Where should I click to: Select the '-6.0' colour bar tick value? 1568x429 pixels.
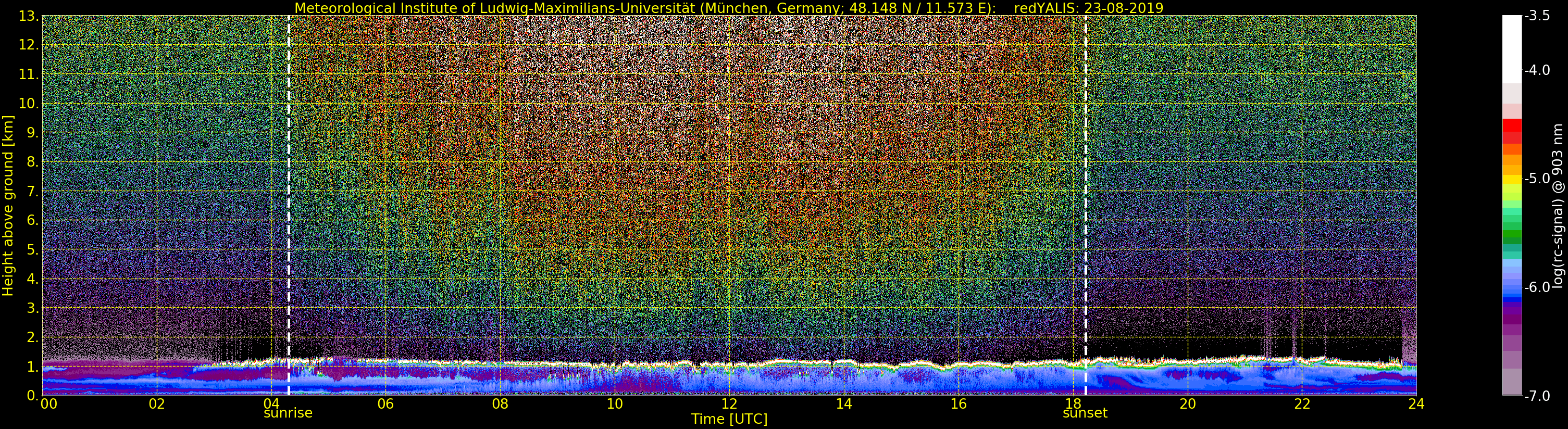[x=1537, y=287]
